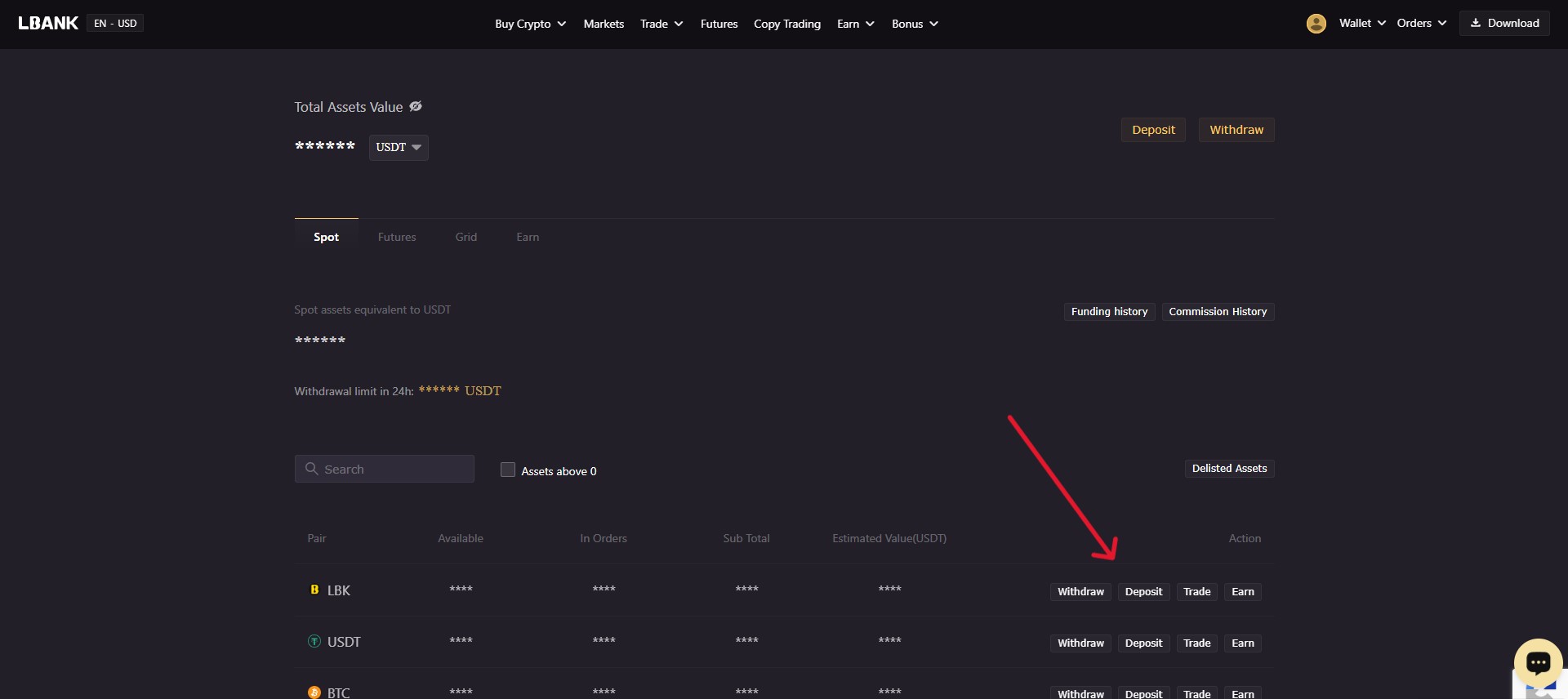
Task: Toggle total assets value visibility eye
Action: point(416,106)
